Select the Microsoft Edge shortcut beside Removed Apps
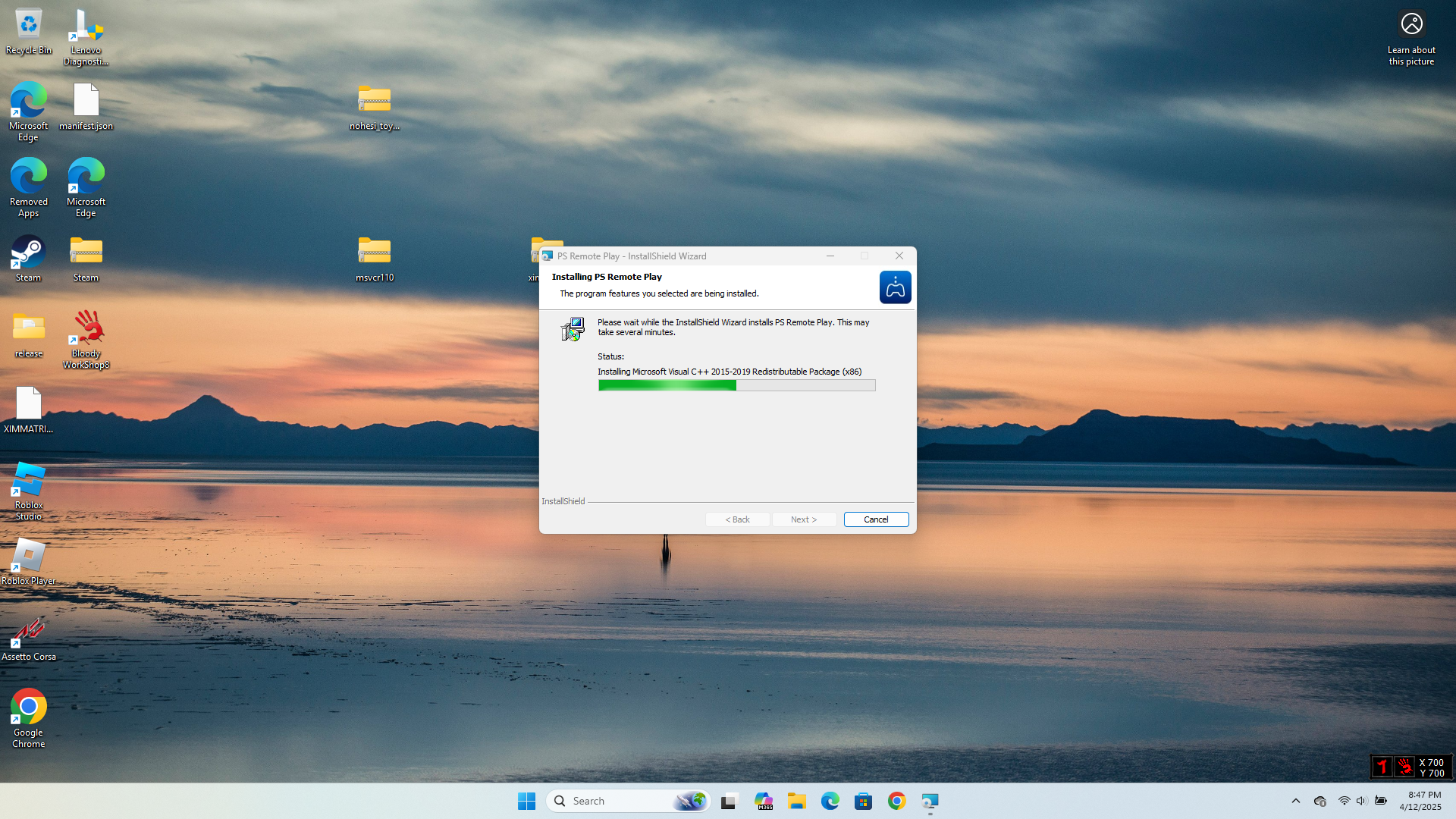The width and height of the screenshot is (1456, 819). 86,187
